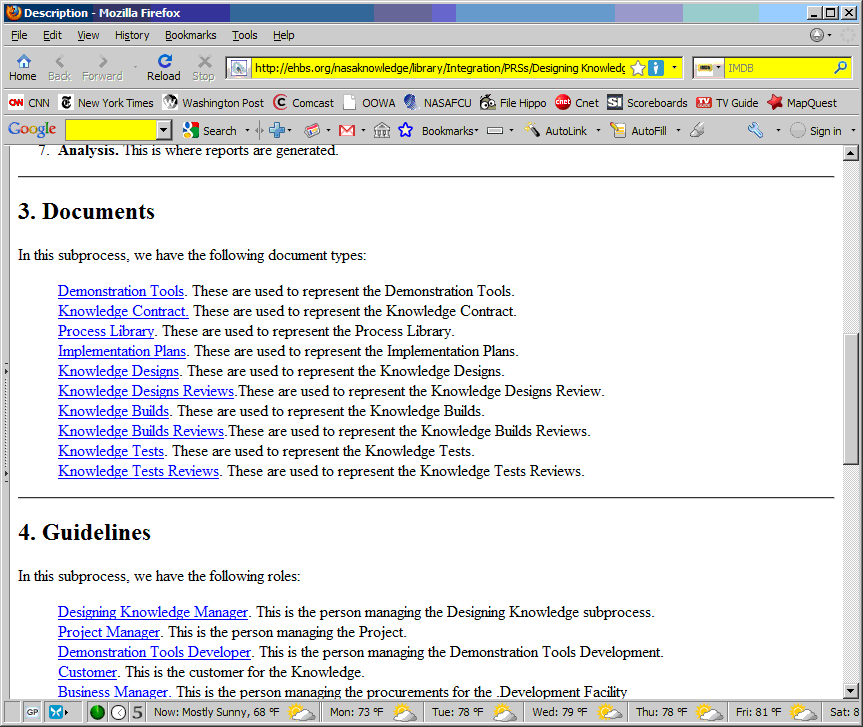
Task: Open the NASAFCU bookmark
Action: [x=438, y=103]
